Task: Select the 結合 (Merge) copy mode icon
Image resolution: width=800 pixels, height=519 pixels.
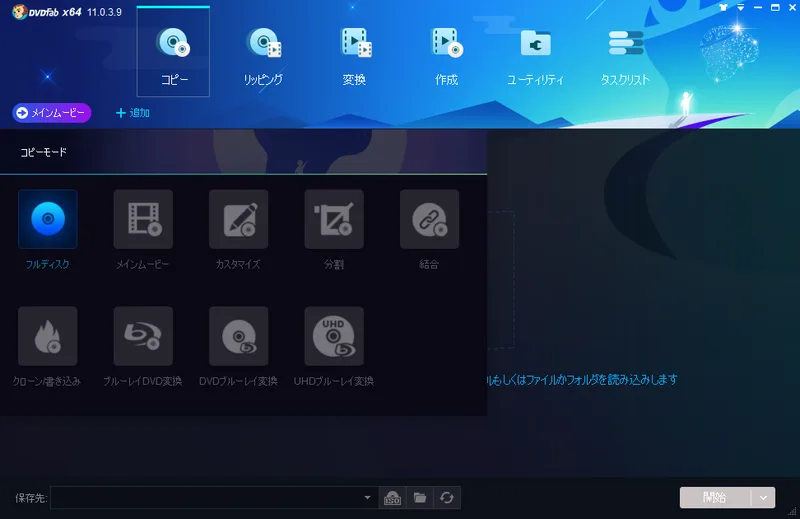Action: [429, 219]
